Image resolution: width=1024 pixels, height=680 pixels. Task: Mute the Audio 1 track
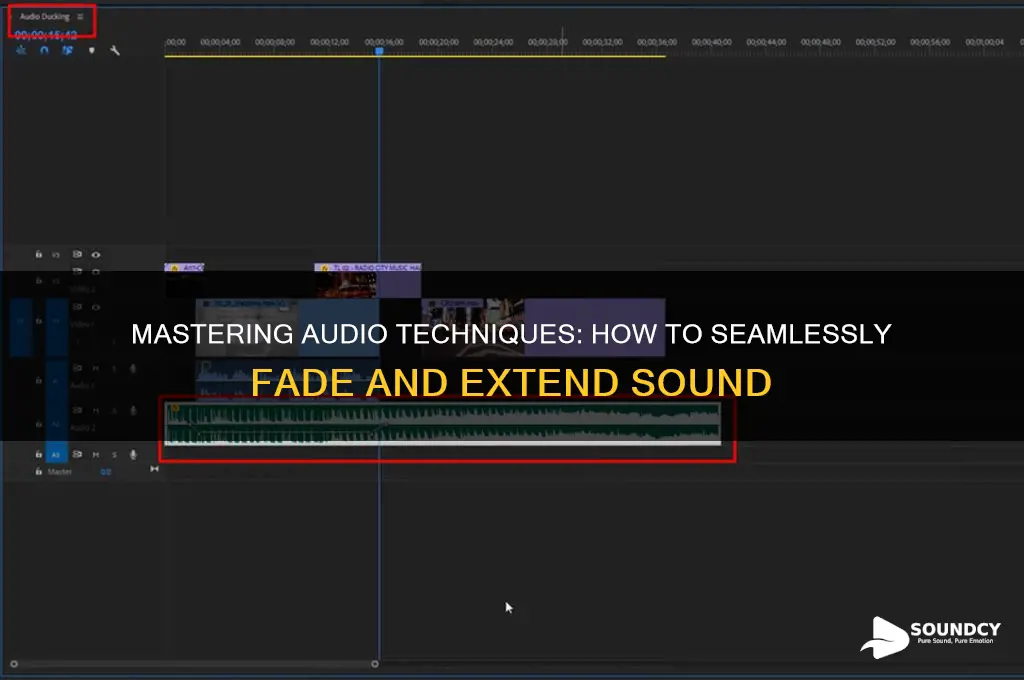click(96, 368)
